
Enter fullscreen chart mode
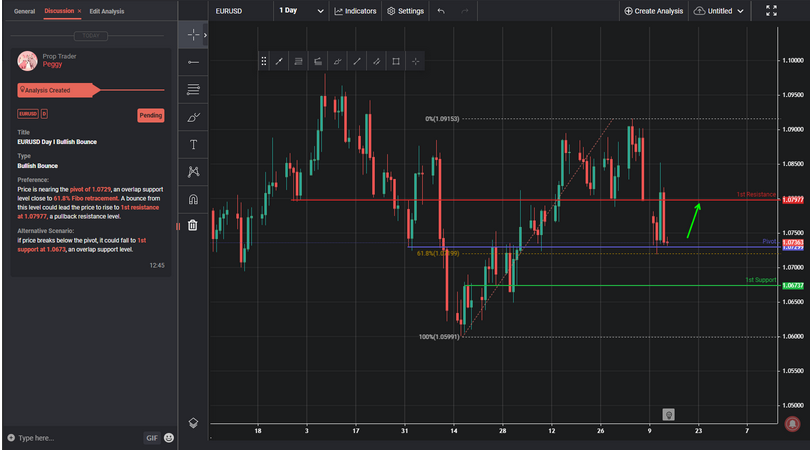click(x=771, y=11)
